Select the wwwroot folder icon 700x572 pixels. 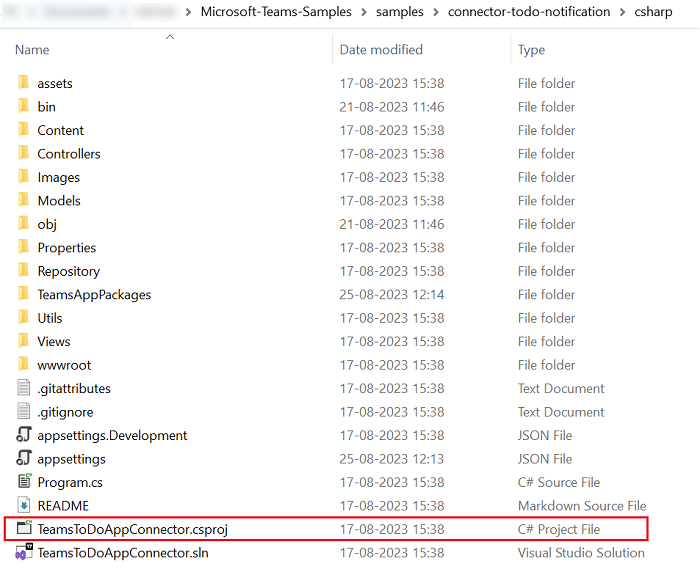click(x=24, y=364)
